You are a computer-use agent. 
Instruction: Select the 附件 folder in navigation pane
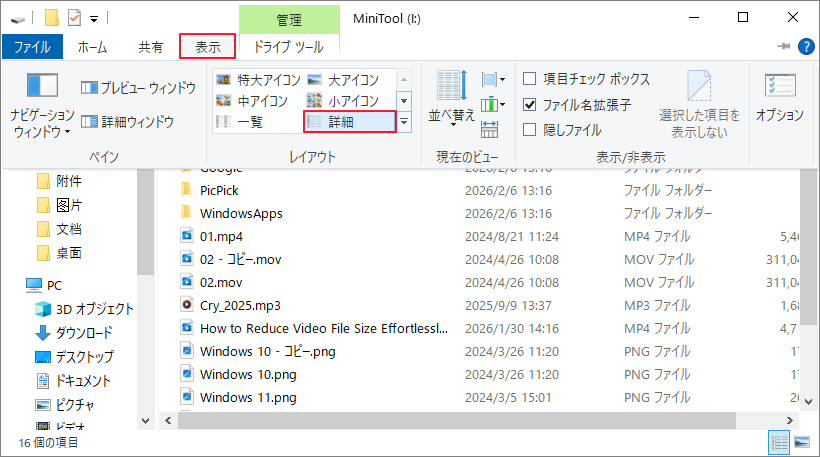pyautogui.click(x=60, y=181)
